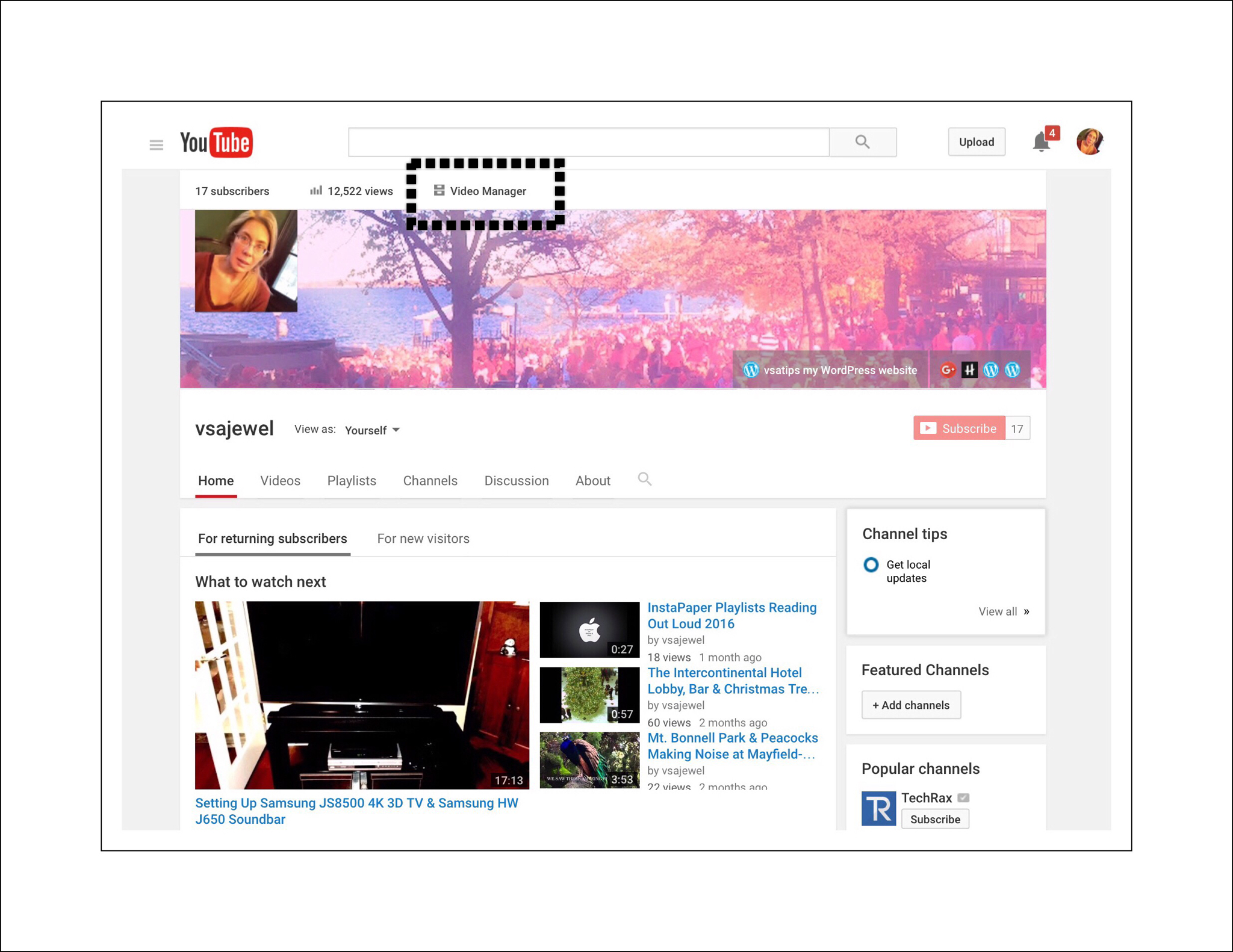Open the notifications bell
The height and width of the screenshot is (952, 1233).
[1041, 142]
